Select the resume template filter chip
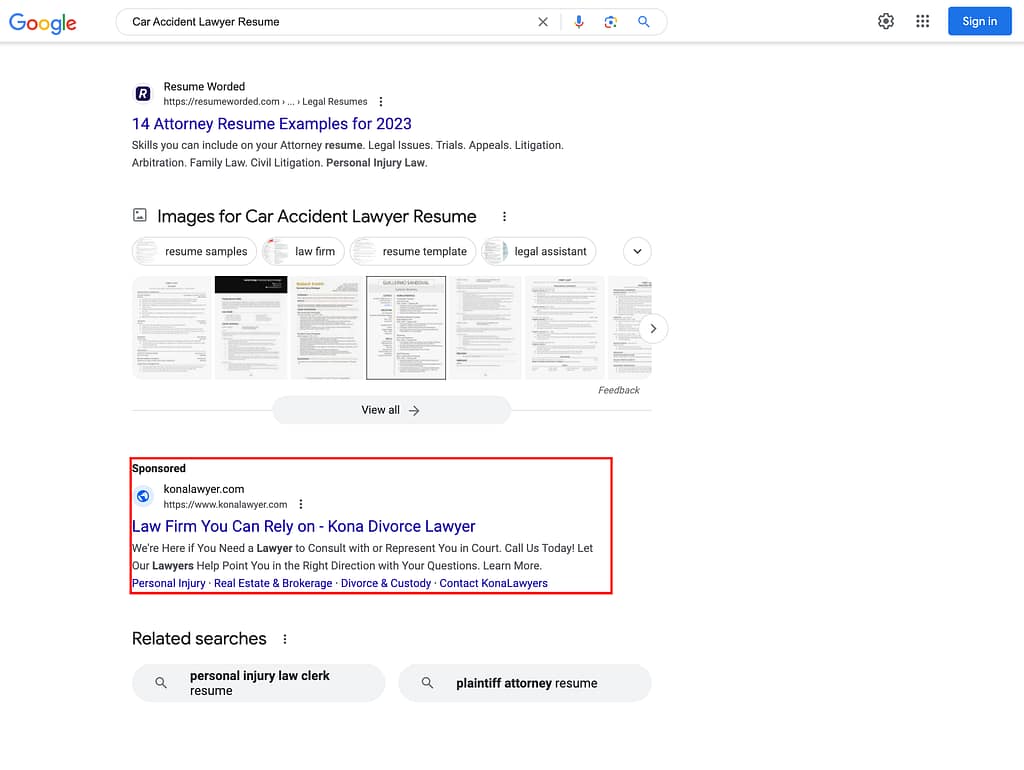This screenshot has height=770, width=1024. [413, 251]
